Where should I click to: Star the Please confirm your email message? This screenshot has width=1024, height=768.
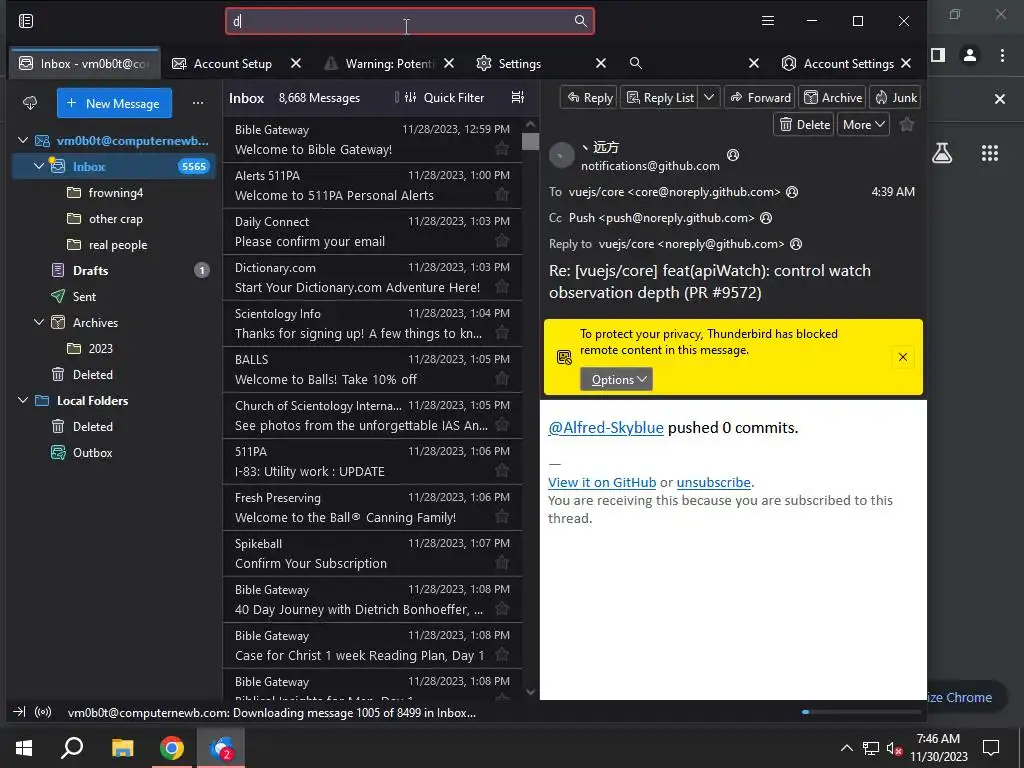pos(502,240)
